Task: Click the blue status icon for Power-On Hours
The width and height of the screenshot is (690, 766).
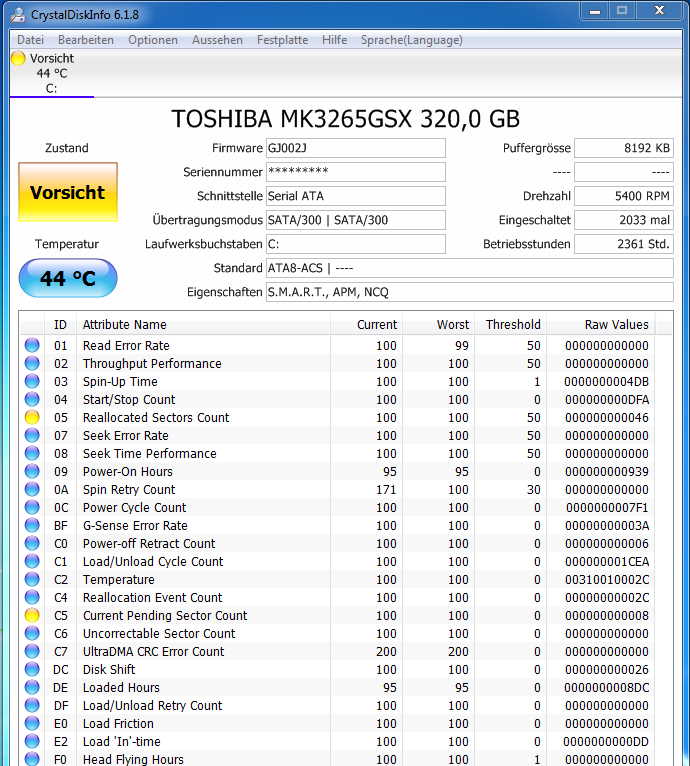Action: tap(32, 471)
